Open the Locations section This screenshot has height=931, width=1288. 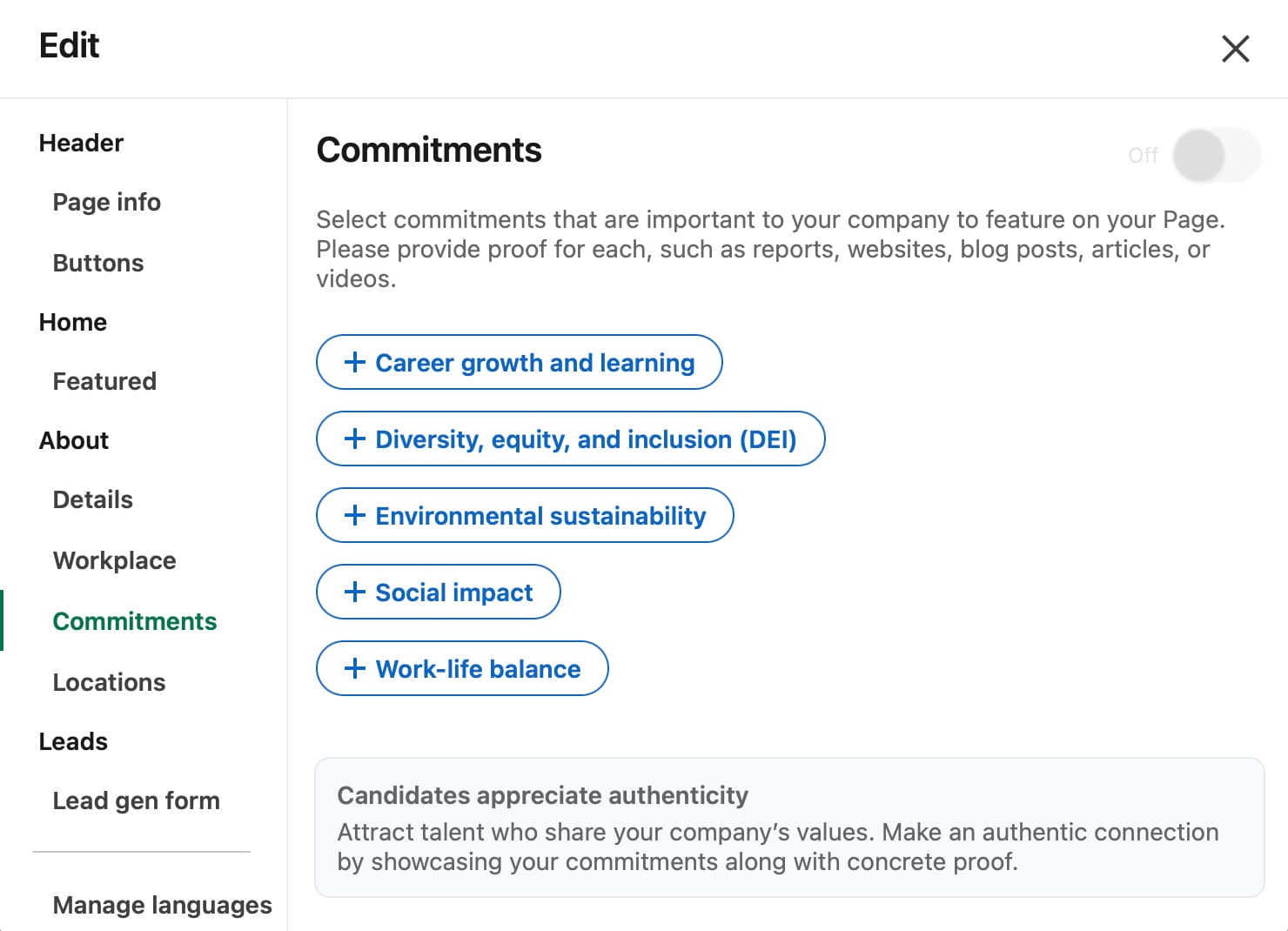[x=110, y=682]
